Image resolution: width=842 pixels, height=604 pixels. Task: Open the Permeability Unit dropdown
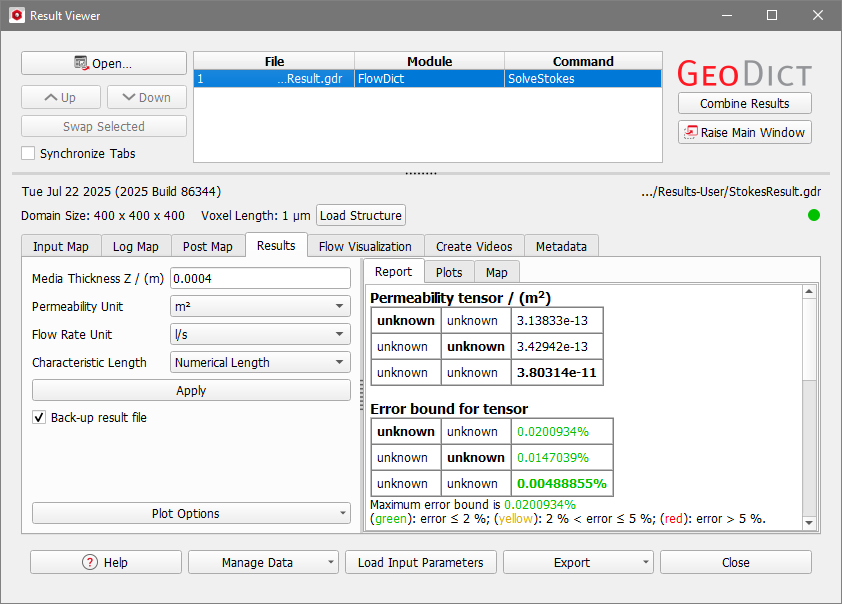[x=260, y=307]
